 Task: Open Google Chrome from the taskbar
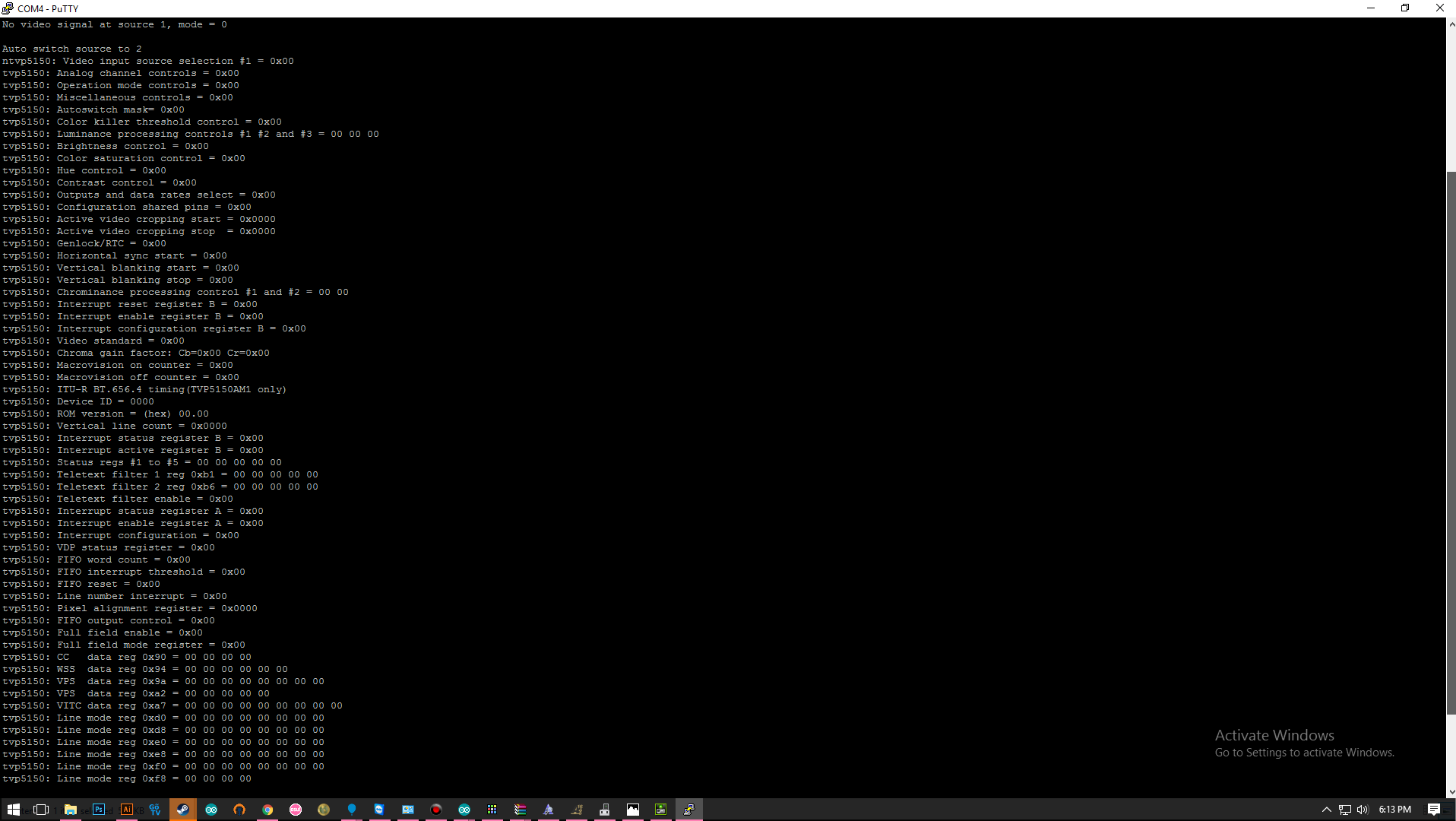(x=267, y=810)
